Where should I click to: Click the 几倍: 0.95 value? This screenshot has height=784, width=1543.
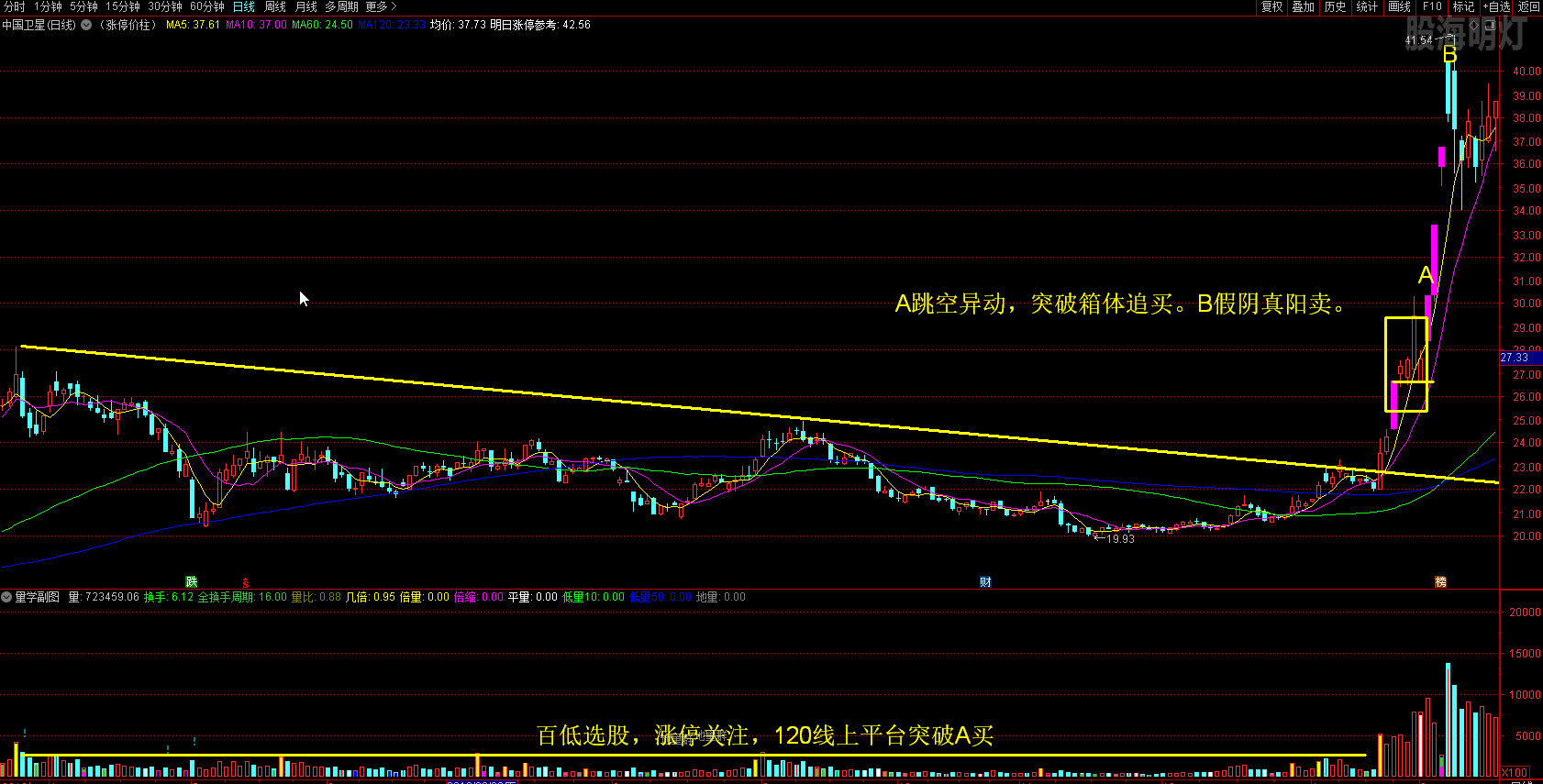point(371,597)
